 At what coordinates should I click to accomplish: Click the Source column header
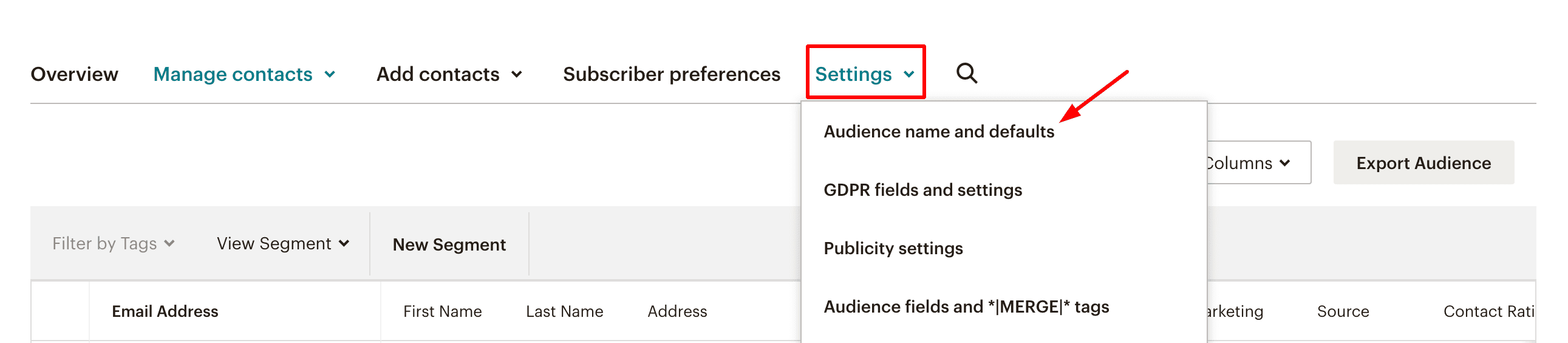(x=1343, y=311)
